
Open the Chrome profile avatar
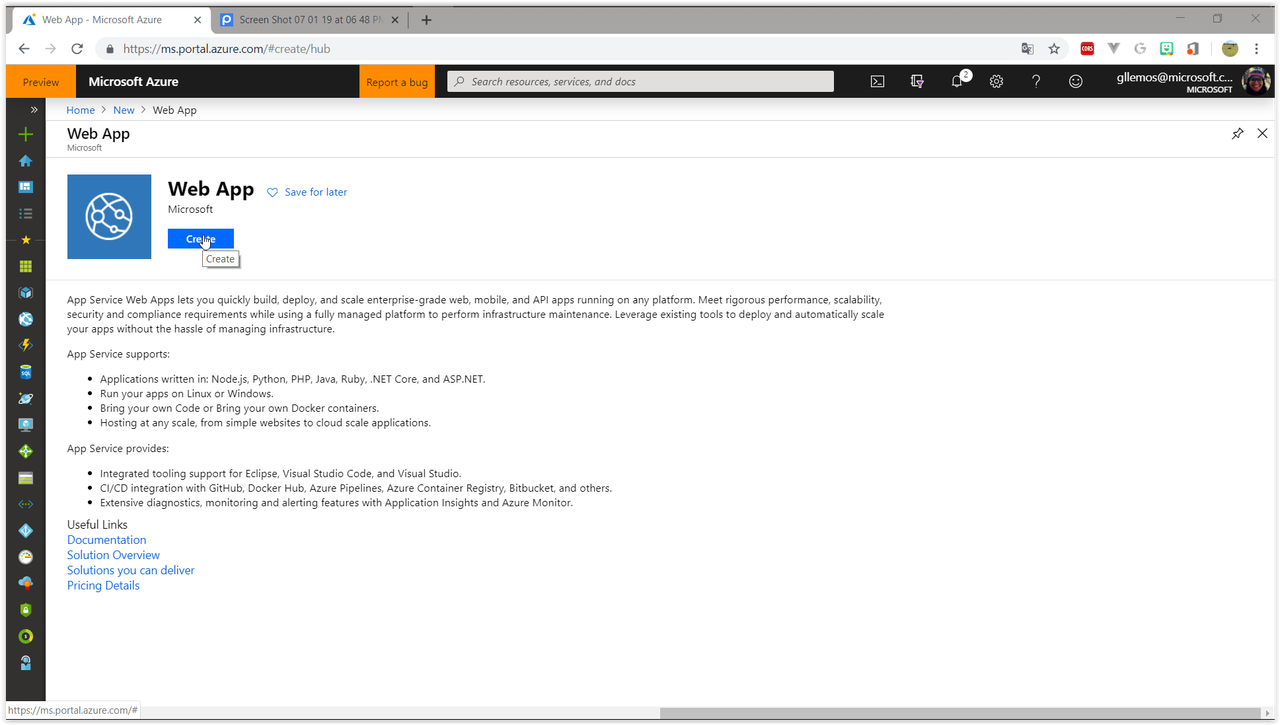[x=1230, y=48]
